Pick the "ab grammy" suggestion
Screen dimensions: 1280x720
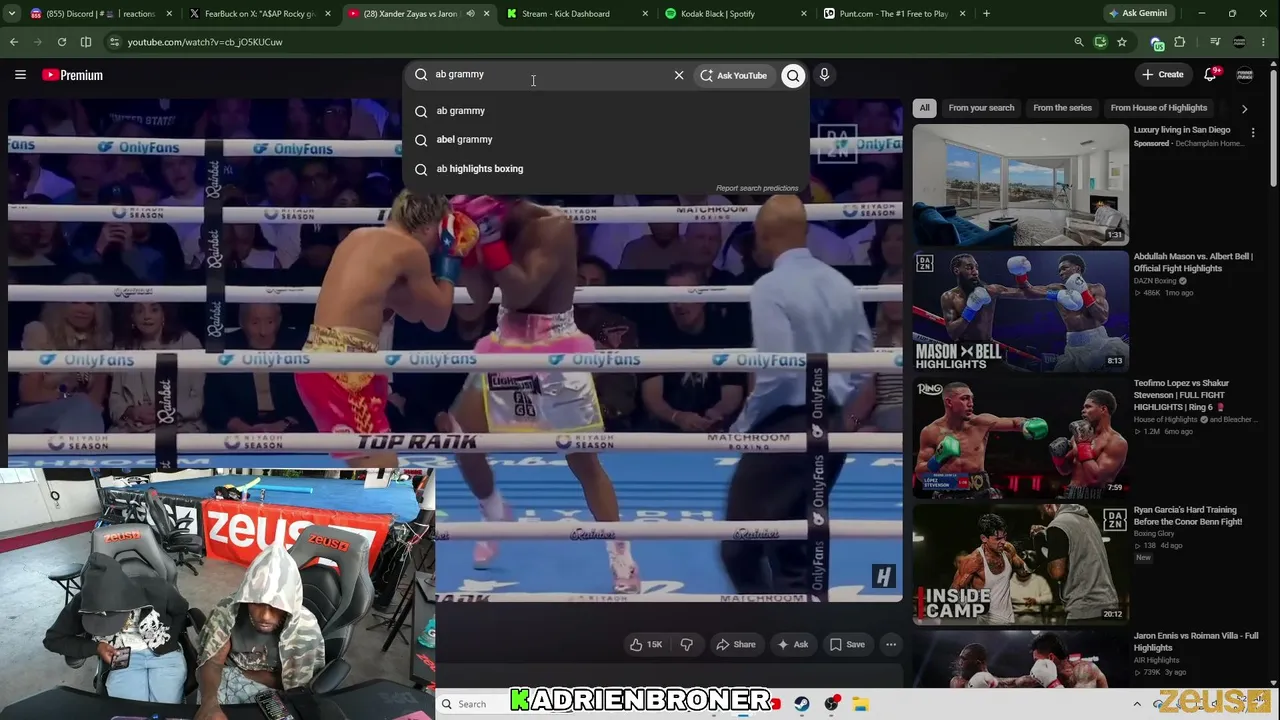[605, 111]
